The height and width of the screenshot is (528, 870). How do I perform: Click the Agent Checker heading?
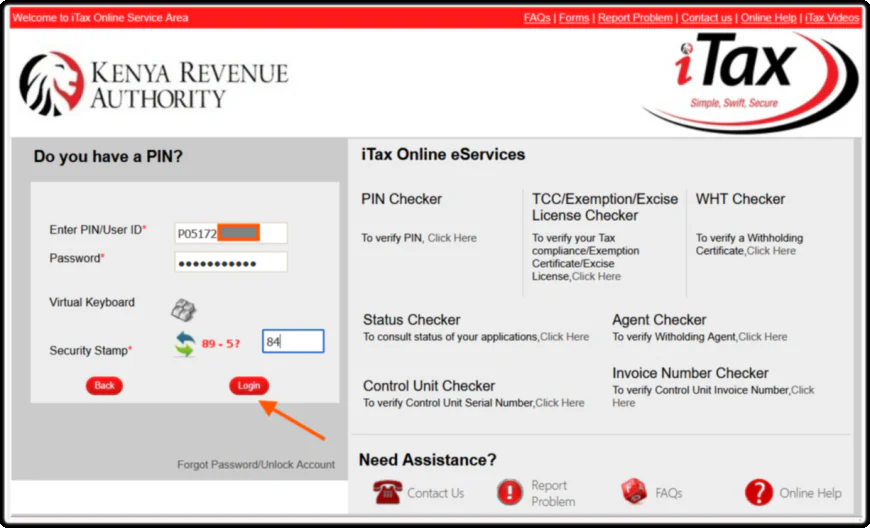[x=659, y=320]
